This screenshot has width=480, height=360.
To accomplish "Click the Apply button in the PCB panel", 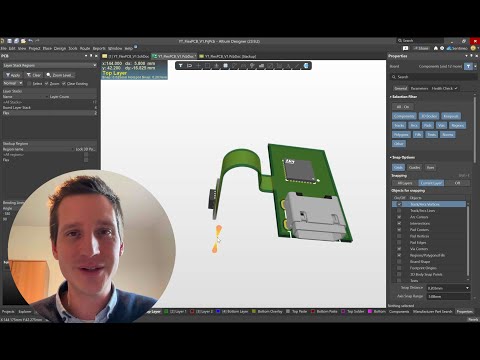I will pyautogui.click(x=13, y=75).
